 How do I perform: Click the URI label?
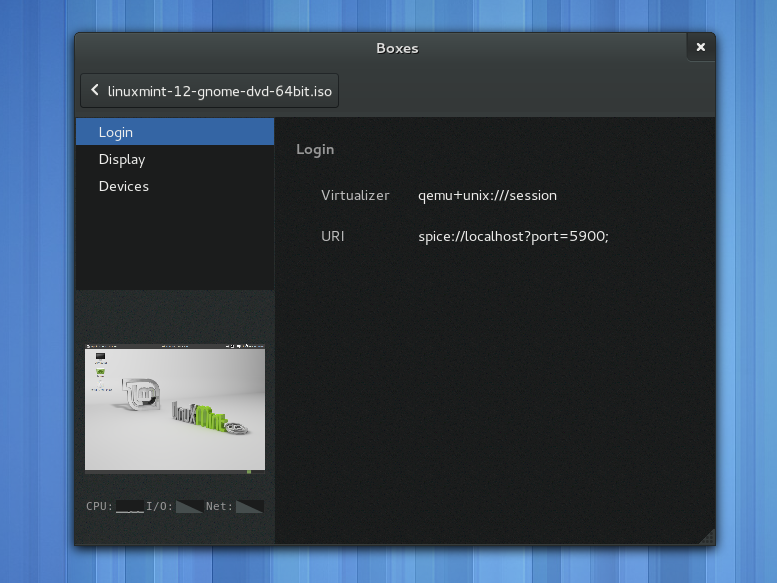(x=333, y=236)
